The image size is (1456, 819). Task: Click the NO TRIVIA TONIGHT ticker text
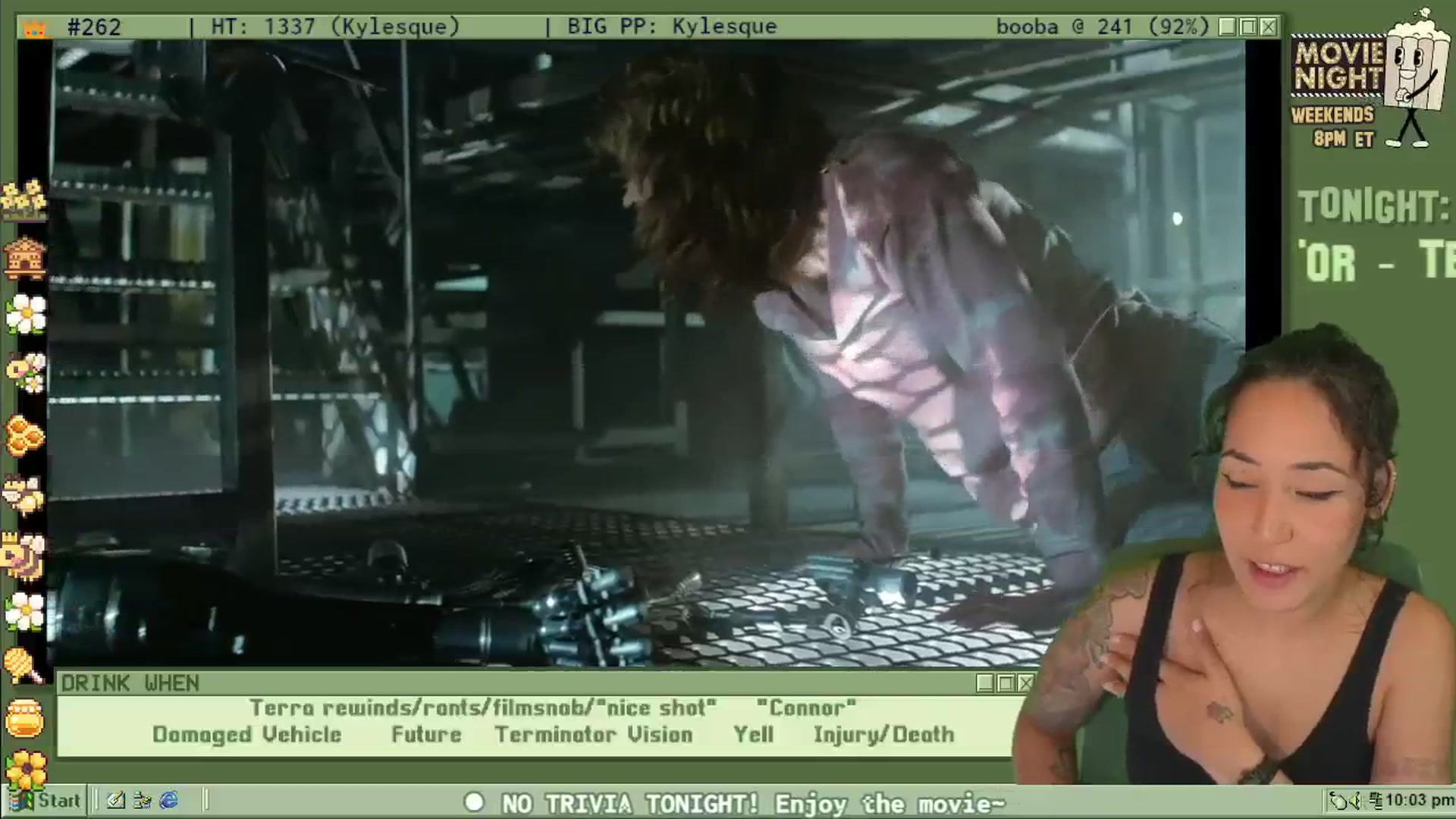click(x=753, y=802)
